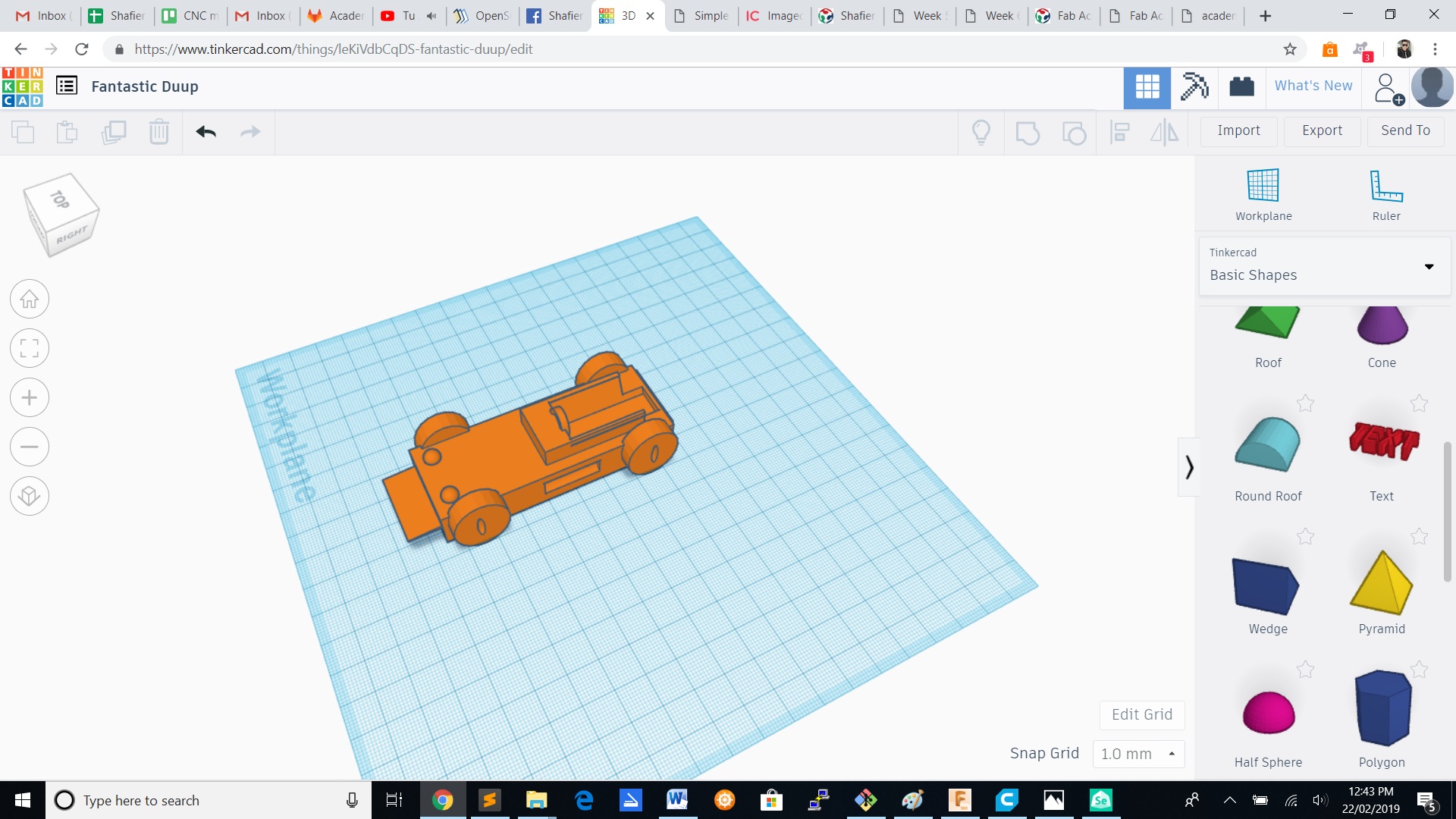Click the Edit Grid button
This screenshot has height=819, width=1456.
1141,714
